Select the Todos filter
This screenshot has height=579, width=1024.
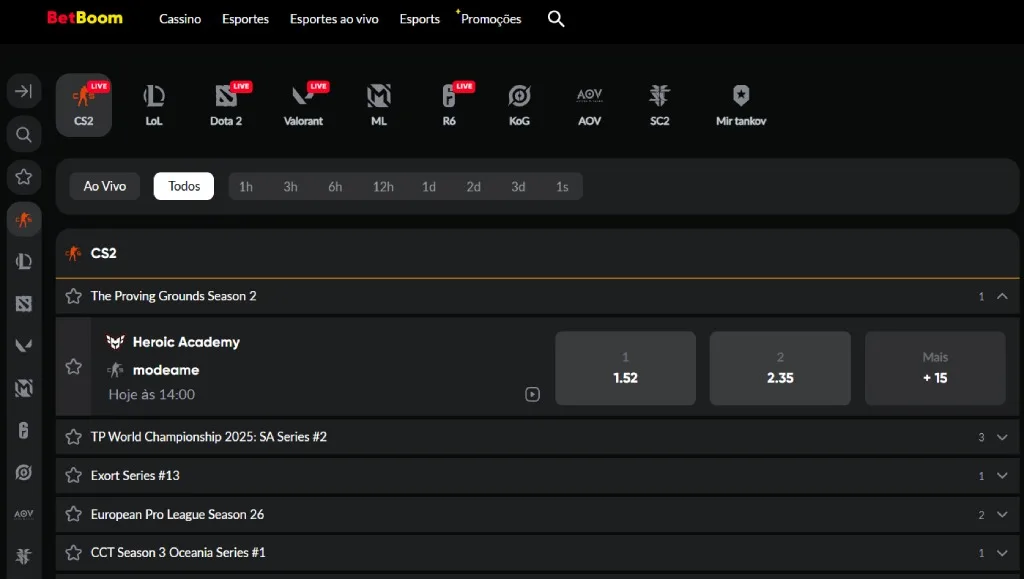pyautogui.click(x=184, y=186)
